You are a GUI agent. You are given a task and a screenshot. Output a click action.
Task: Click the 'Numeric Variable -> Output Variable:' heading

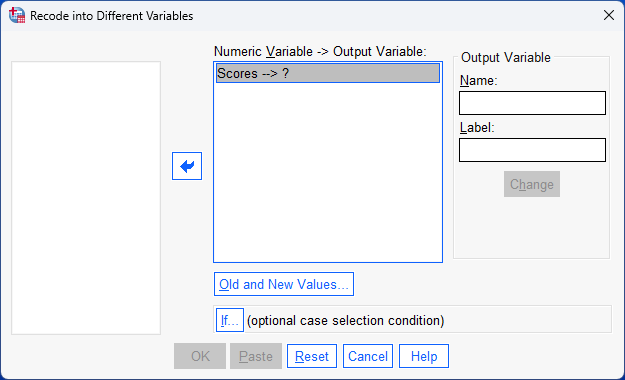pyautogui.click(x=320, y=51)
